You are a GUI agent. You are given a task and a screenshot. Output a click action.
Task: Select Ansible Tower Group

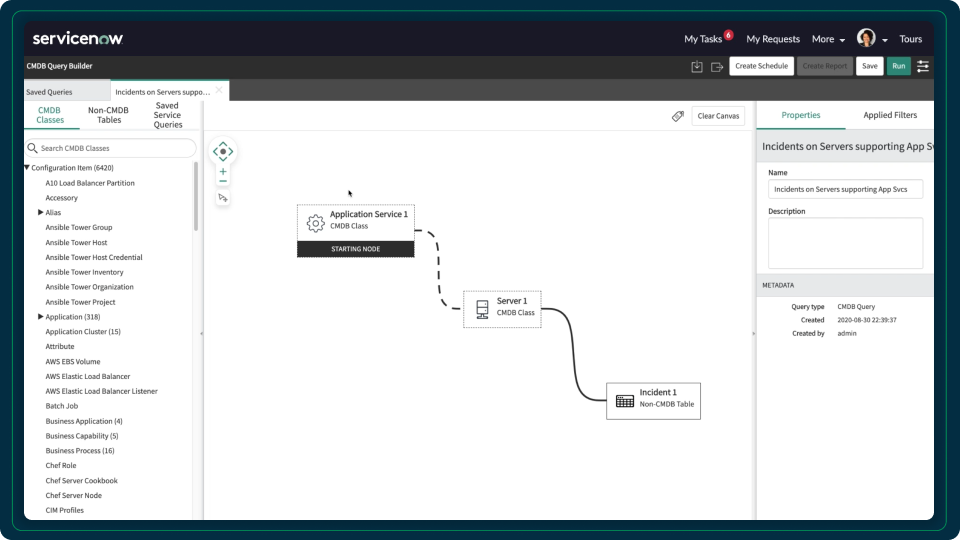78,227
